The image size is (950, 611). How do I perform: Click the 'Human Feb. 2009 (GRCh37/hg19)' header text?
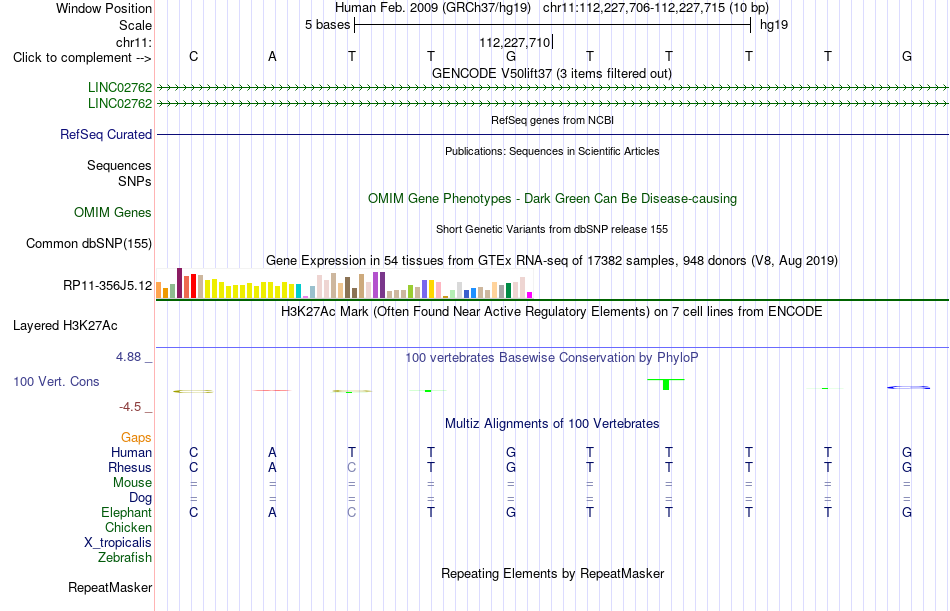(x=433, y=8)
